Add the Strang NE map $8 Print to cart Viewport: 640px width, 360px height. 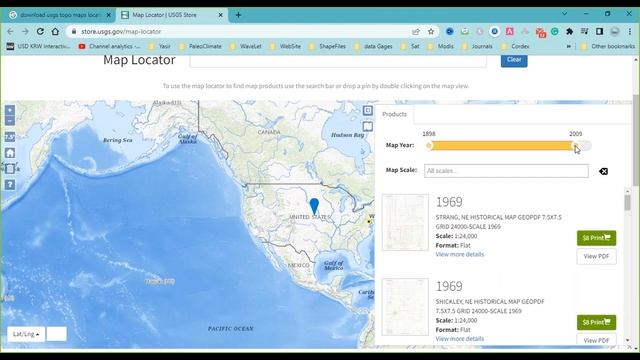[596, 238]
